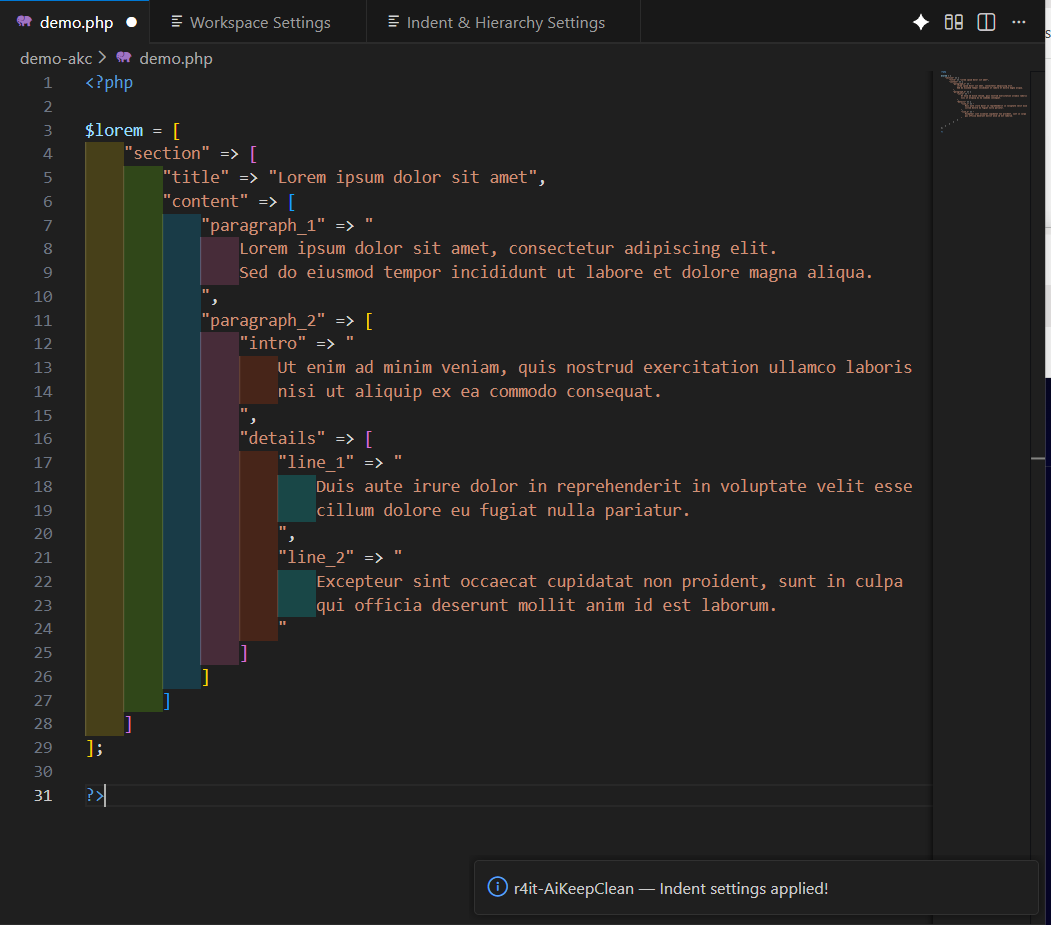Expand the demo-akc breadcrumb dropdown
1051x925 pixels.
pos(56,58)
